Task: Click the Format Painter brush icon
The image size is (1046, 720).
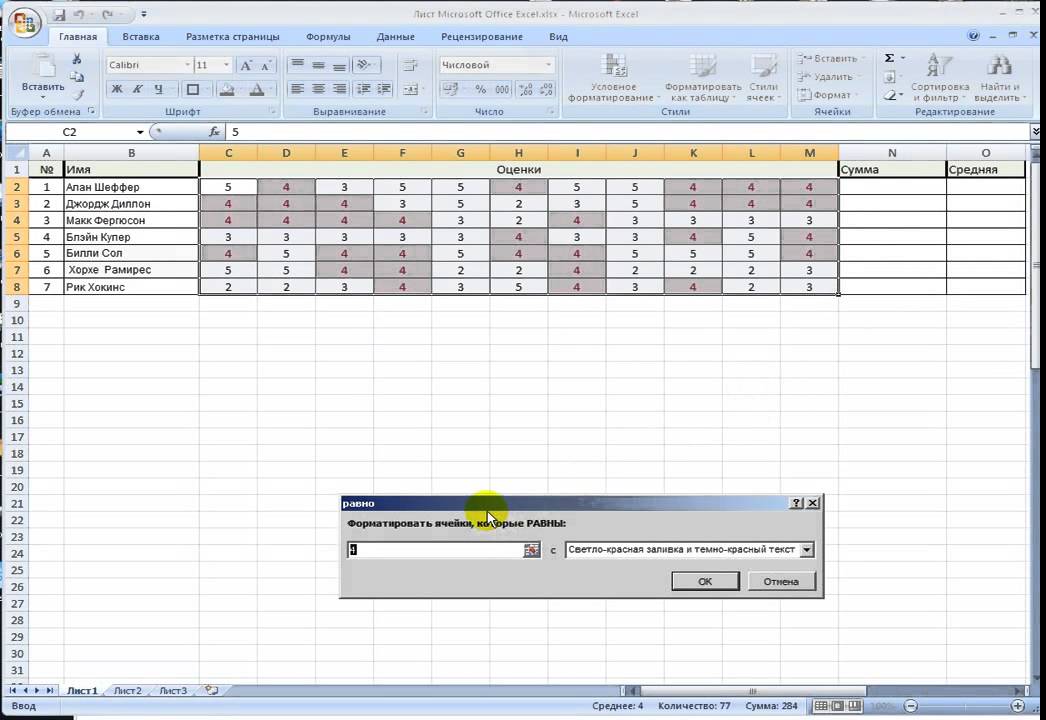Action: click(77, 95)
